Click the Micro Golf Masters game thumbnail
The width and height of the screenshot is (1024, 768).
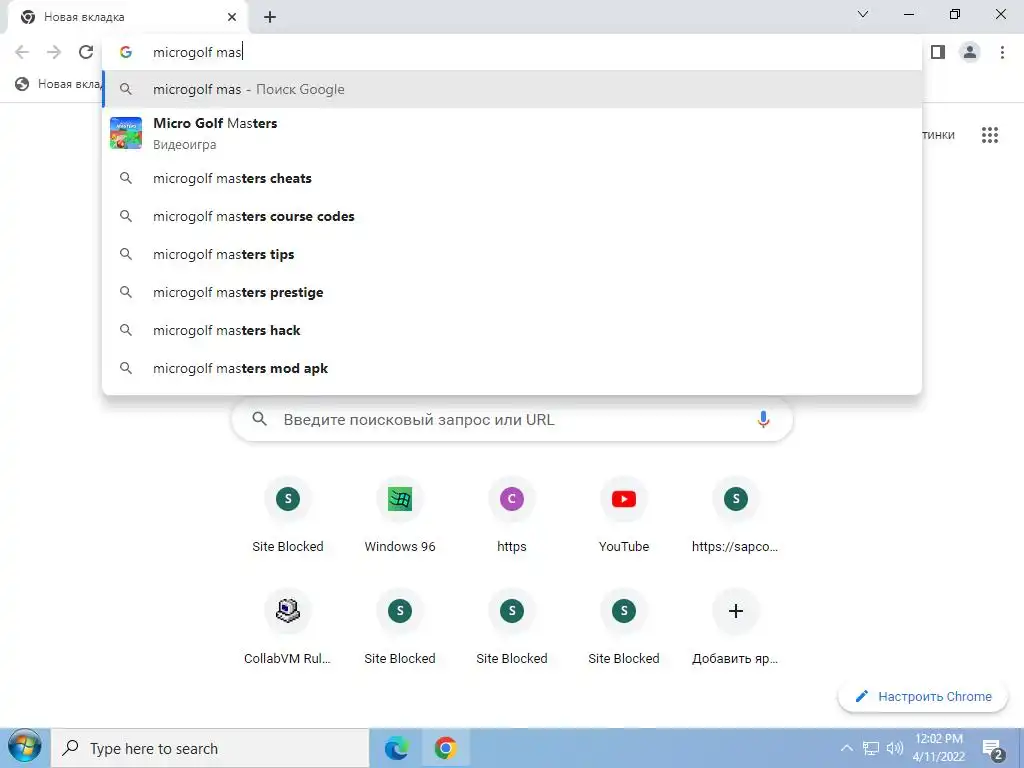tap(126, 133)
